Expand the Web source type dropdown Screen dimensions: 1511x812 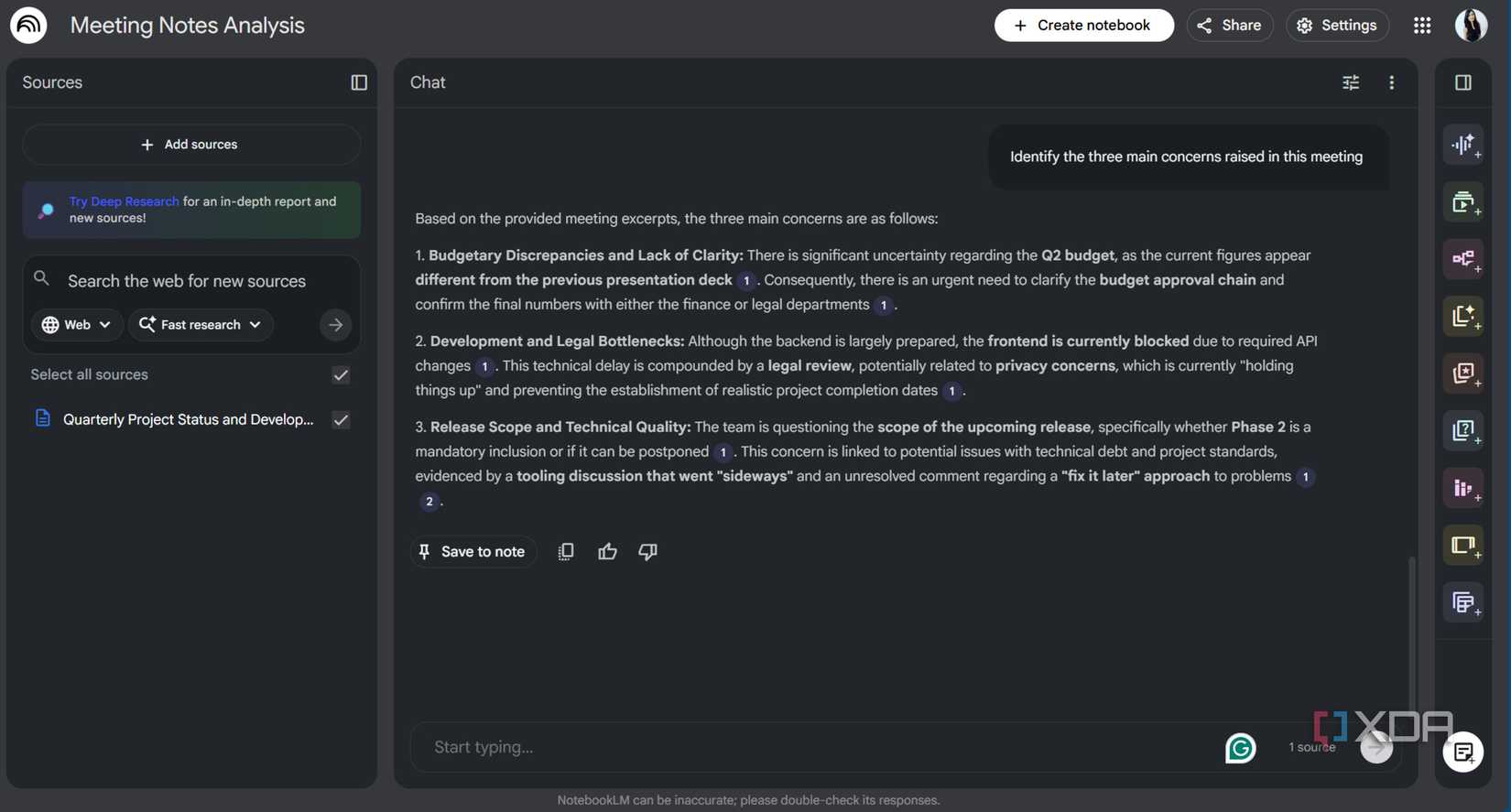(x=77, y=324)
